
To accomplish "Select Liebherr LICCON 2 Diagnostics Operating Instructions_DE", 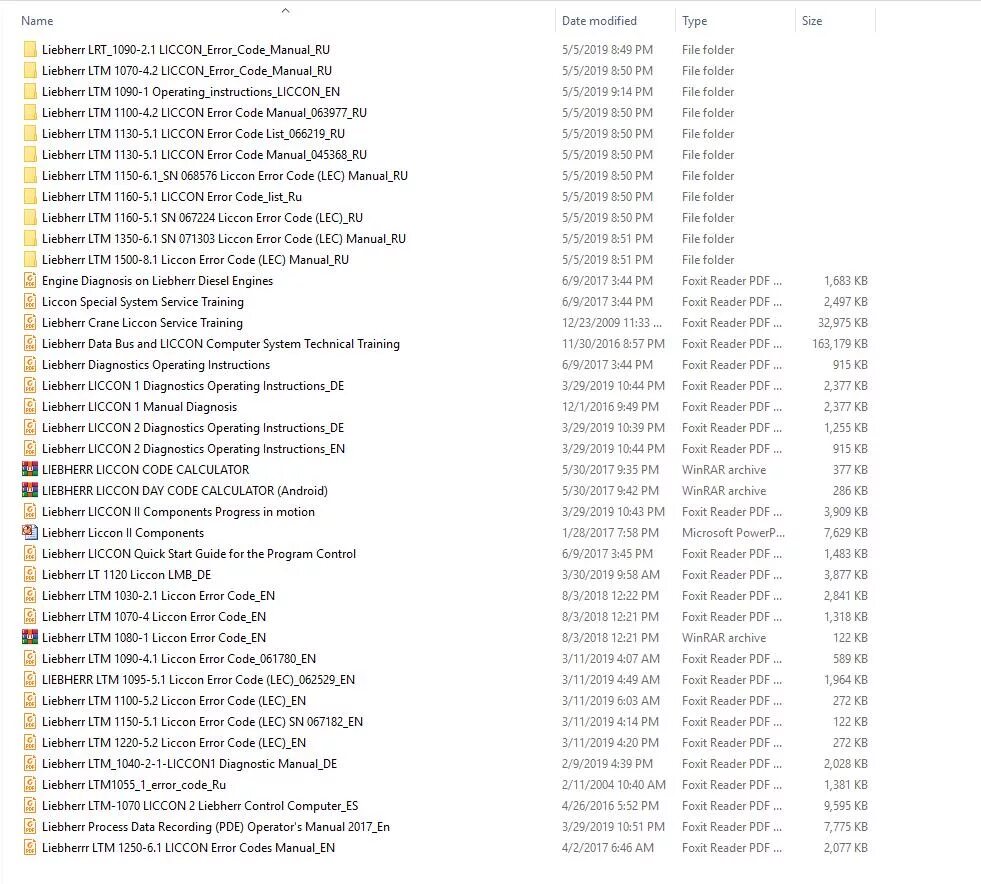I will (193, 427).
